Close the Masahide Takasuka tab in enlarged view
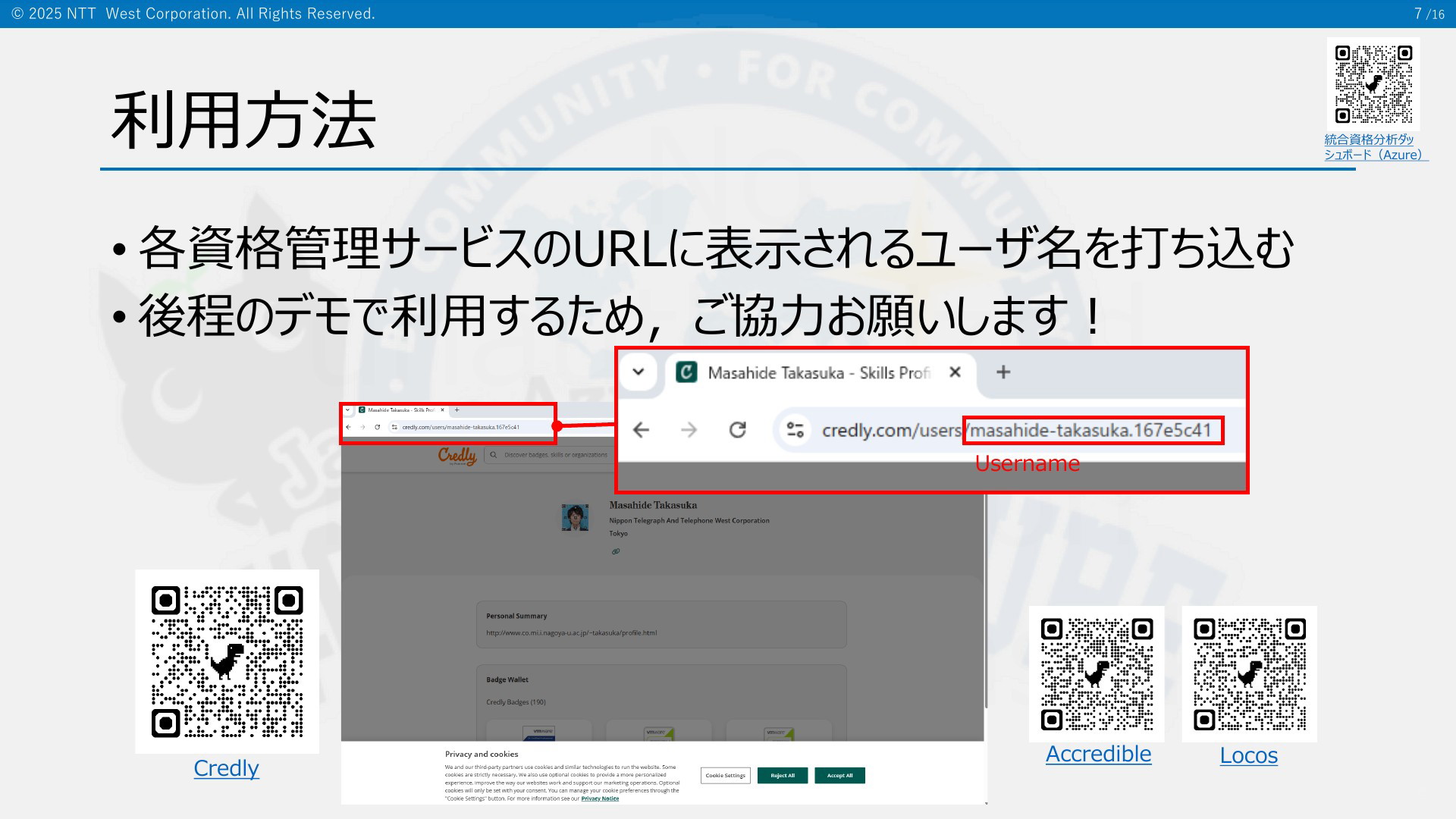Screen dimensions: 1456x819 pos(955,372)
